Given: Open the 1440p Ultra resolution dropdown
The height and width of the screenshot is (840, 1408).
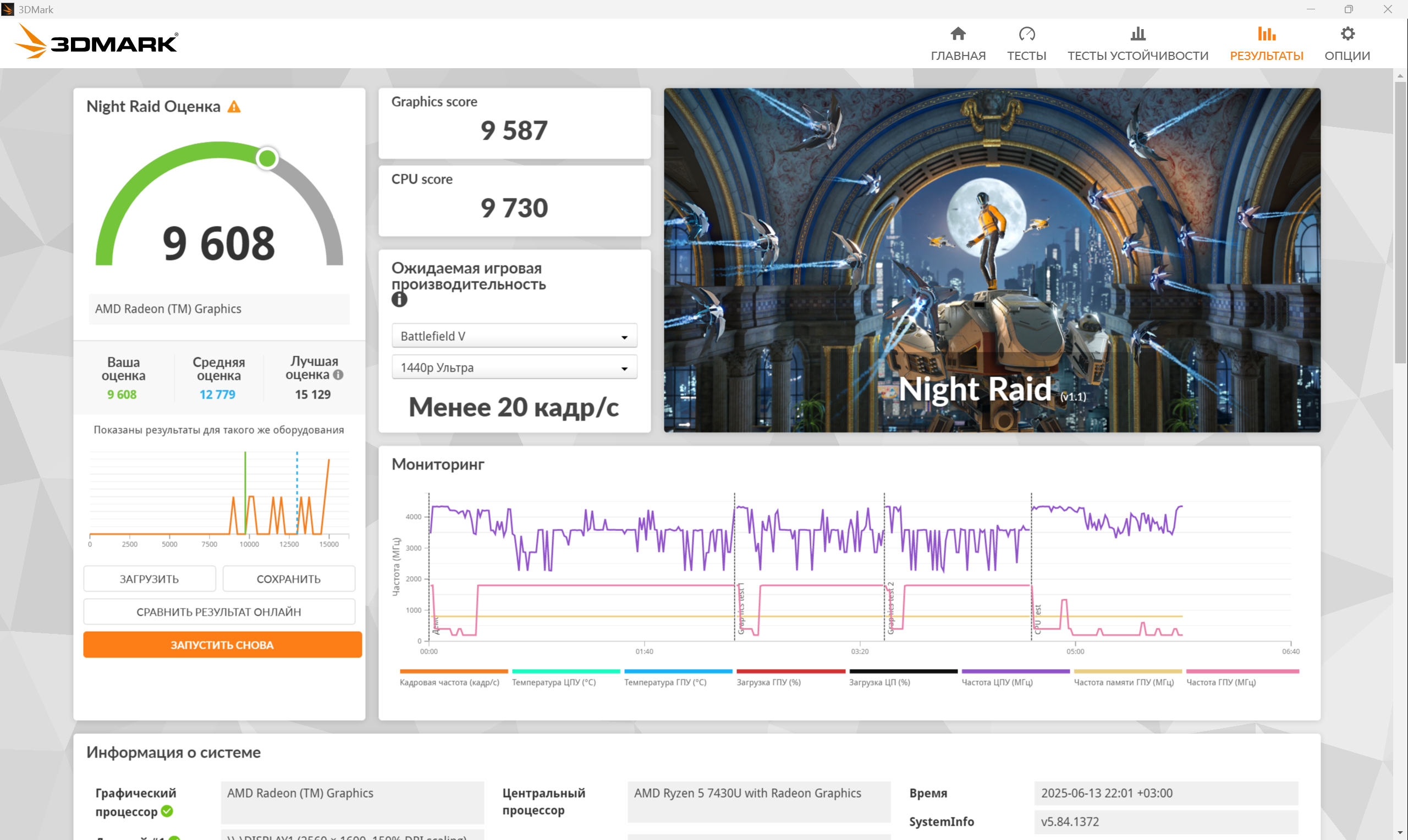Looking at the screenshot, I should (514, 367).
